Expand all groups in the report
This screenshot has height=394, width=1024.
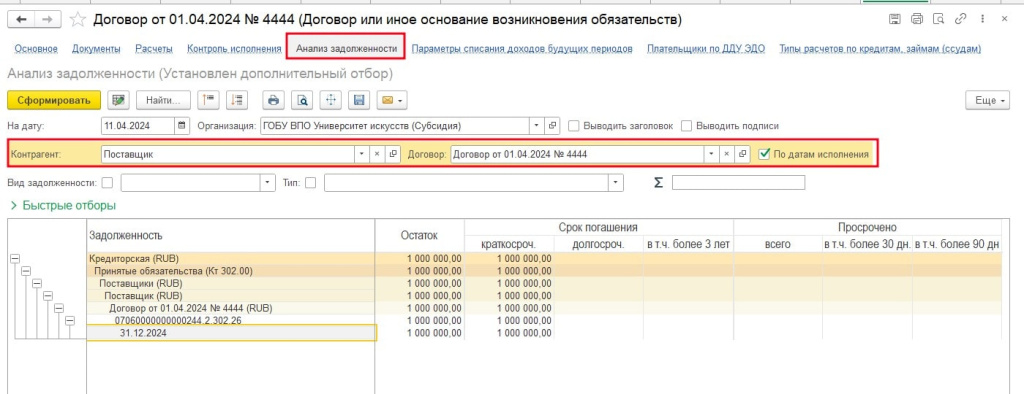[237, 100]
